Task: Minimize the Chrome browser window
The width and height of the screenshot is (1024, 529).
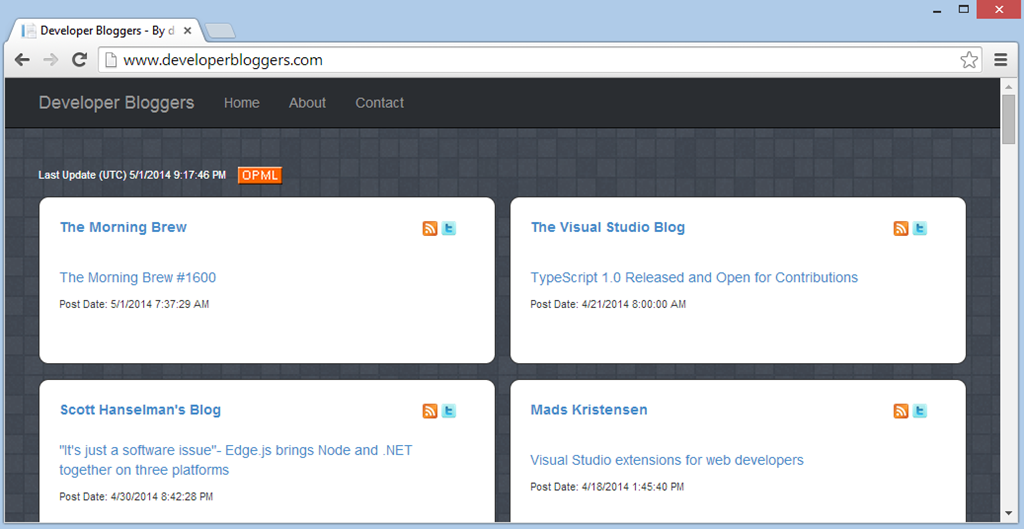Action: pos(938,10)
